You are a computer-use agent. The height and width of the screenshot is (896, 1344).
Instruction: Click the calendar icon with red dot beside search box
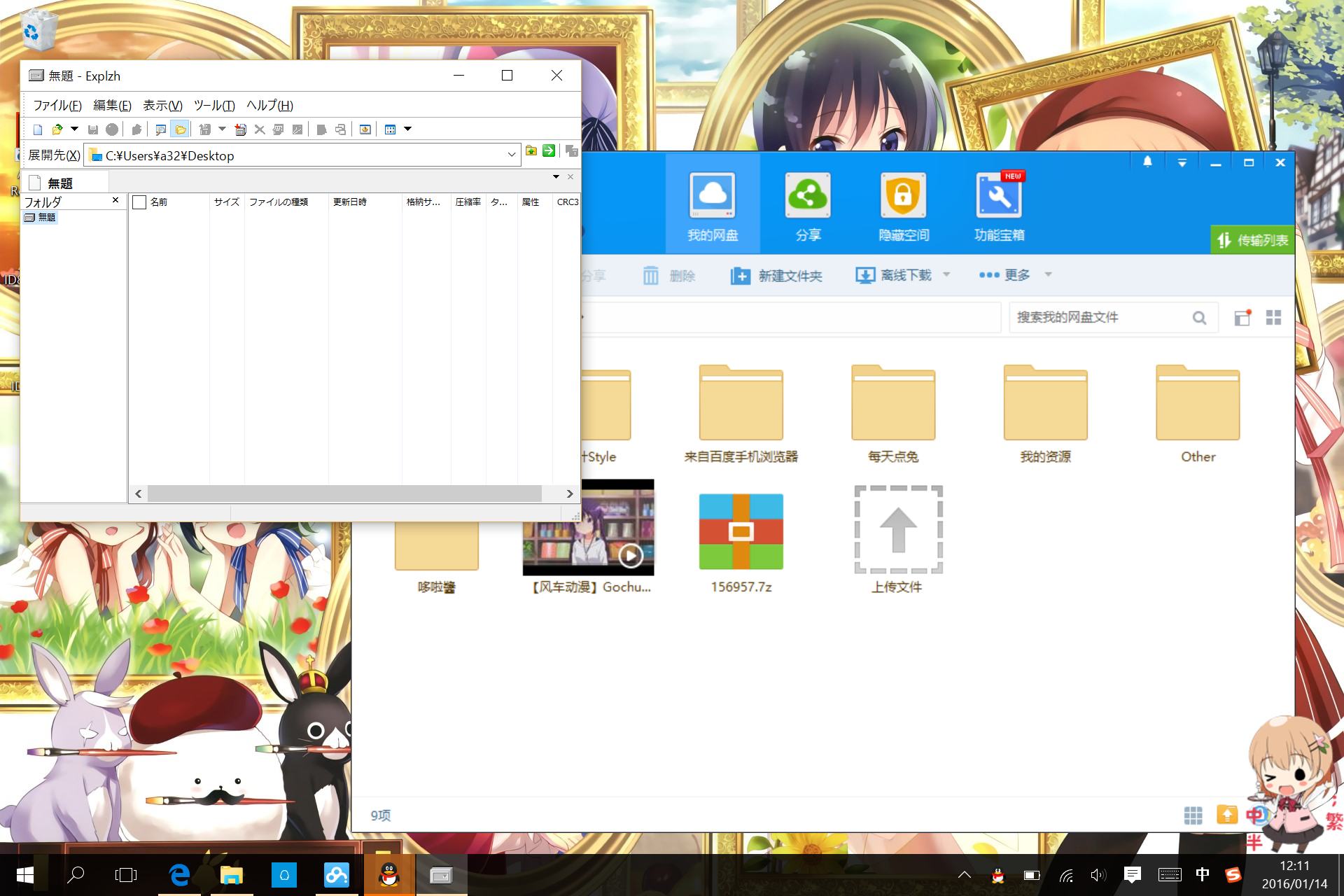tap(1242, 318)
